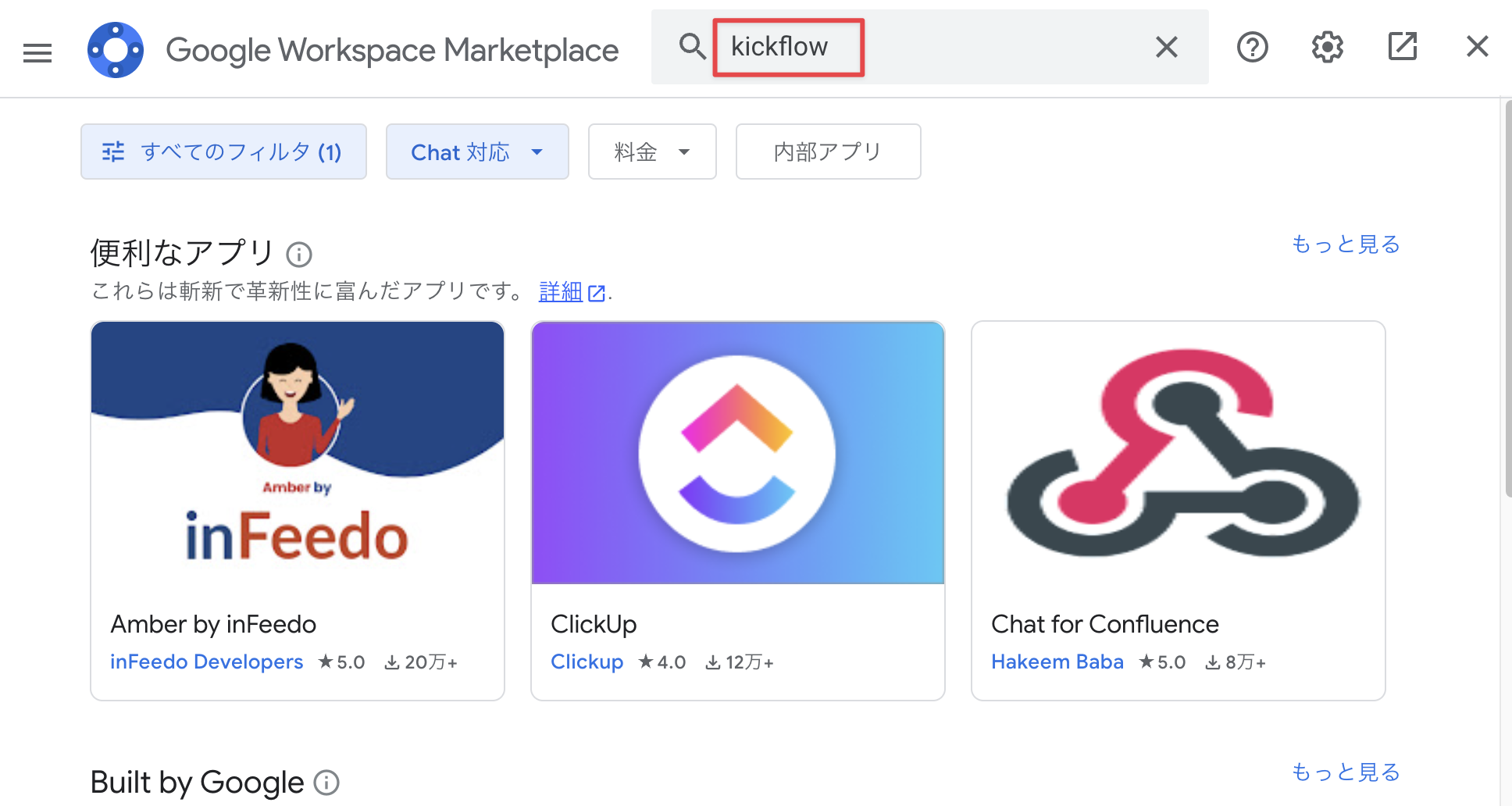The height and width of the screenshot is (806, 1512).
Task: Click the Chat for Confluence title
Action: point(1105,624)
